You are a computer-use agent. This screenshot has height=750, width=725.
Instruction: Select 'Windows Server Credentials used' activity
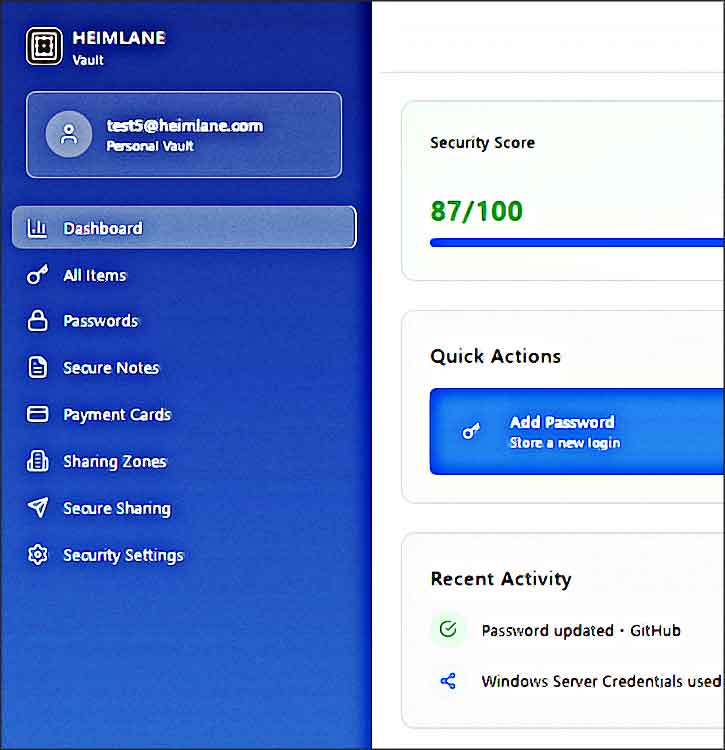601,681
